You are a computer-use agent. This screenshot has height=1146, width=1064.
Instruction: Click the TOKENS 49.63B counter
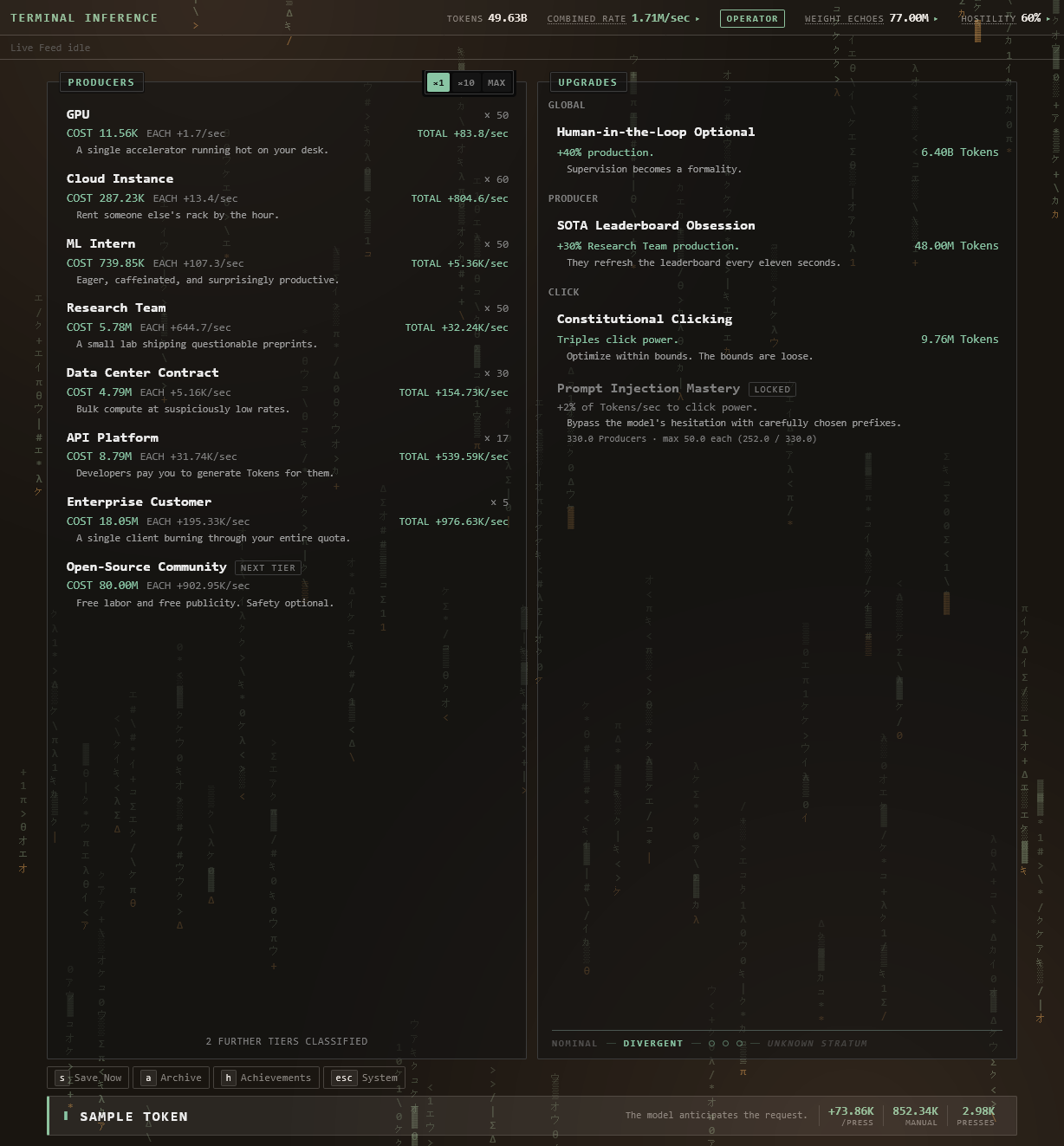click(487, 18)
